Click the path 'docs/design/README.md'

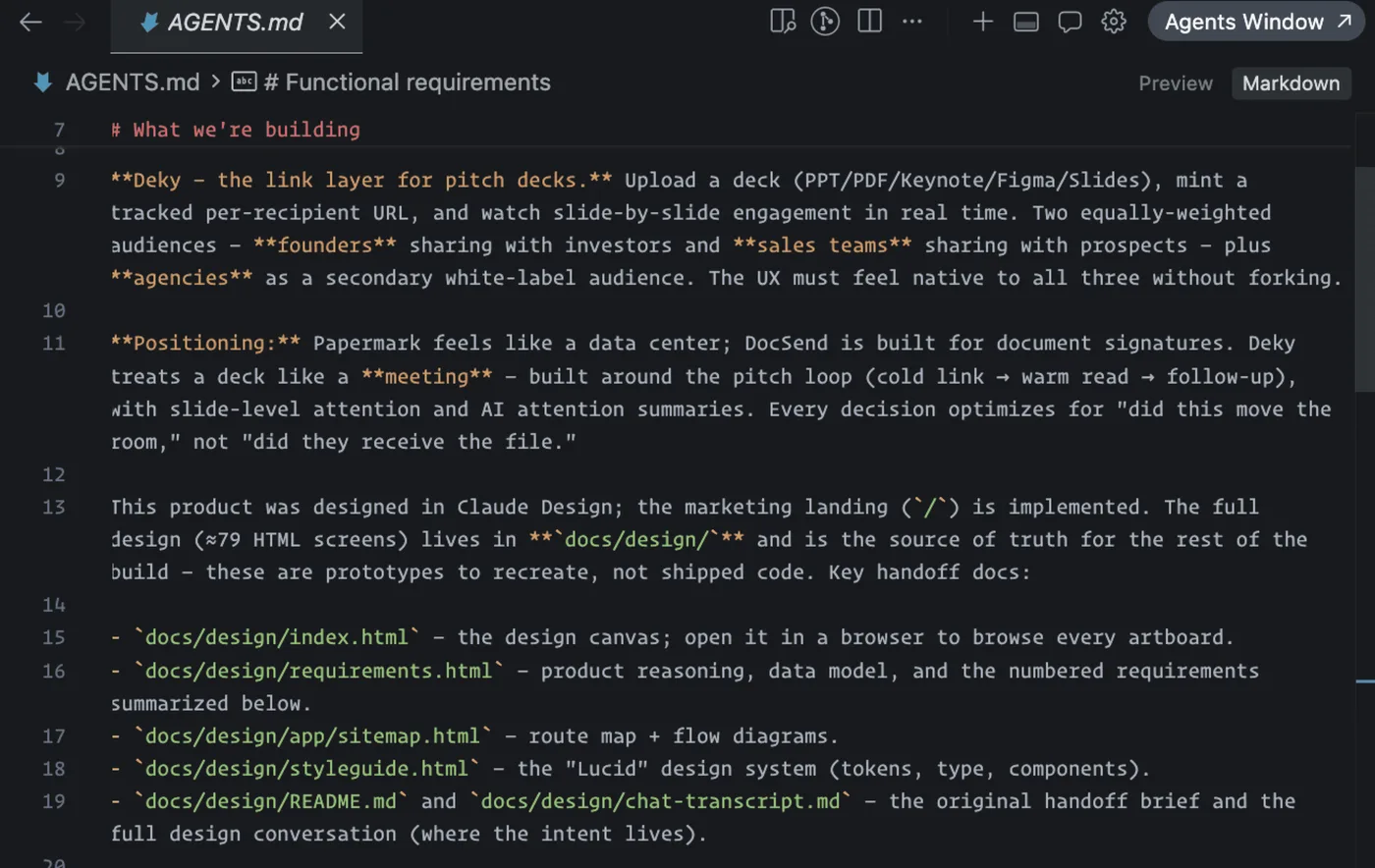[271, 801]
